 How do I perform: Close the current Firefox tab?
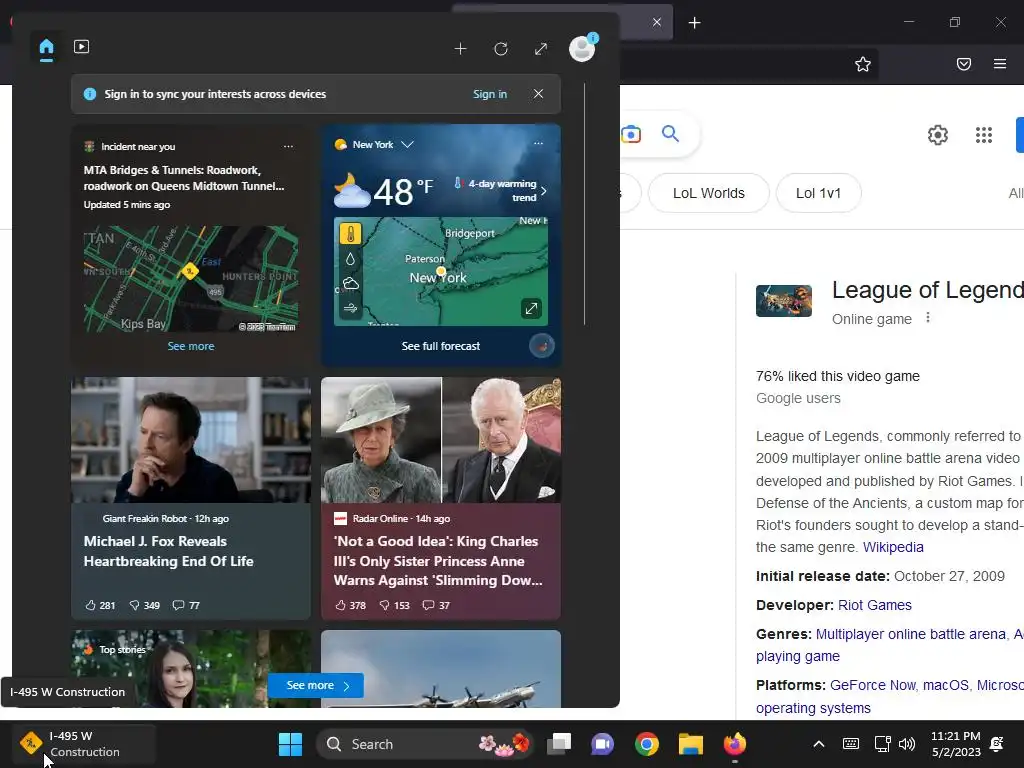pos(657,22)
